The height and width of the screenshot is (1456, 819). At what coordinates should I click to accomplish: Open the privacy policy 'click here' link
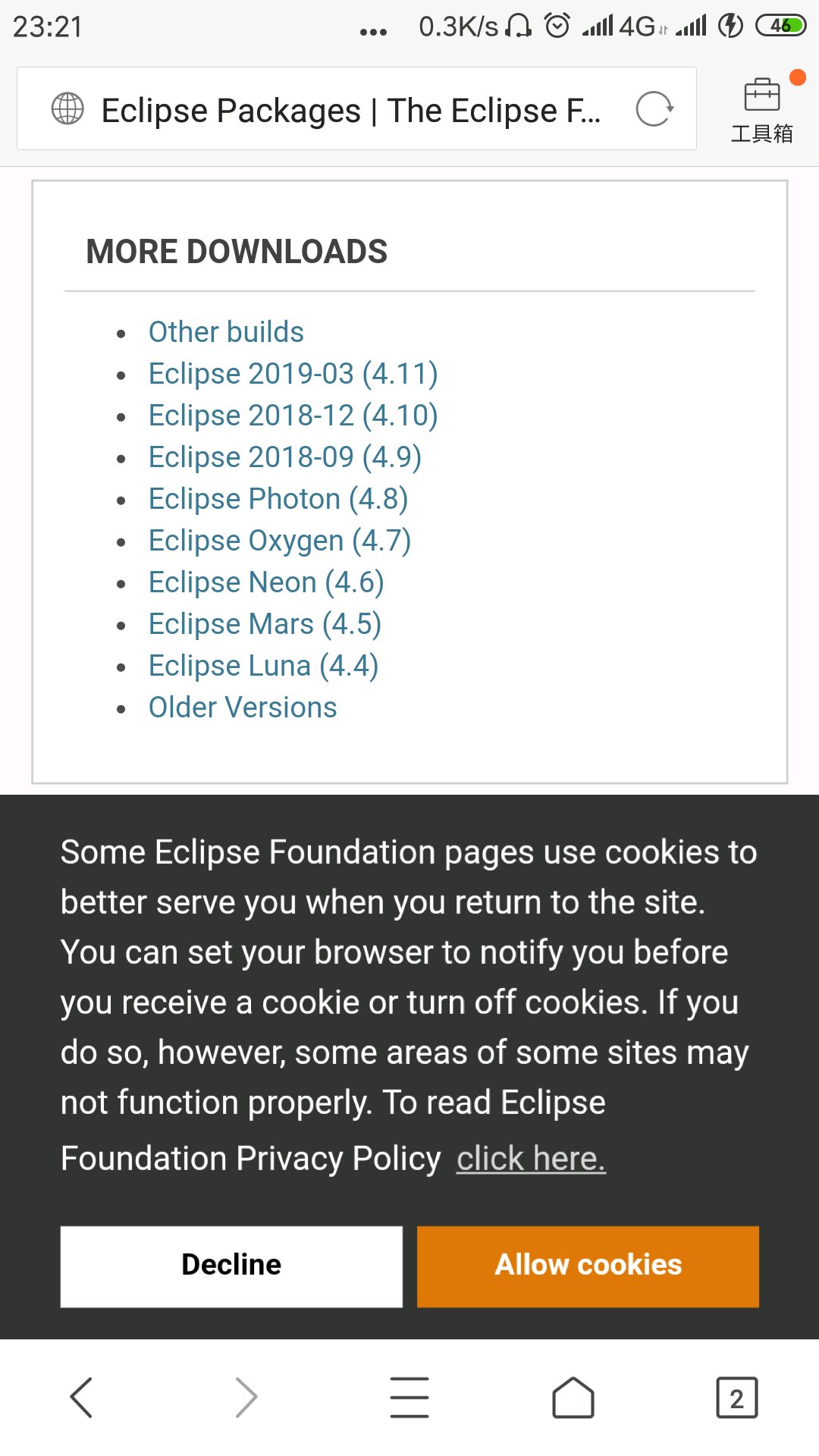(531, 1159)
